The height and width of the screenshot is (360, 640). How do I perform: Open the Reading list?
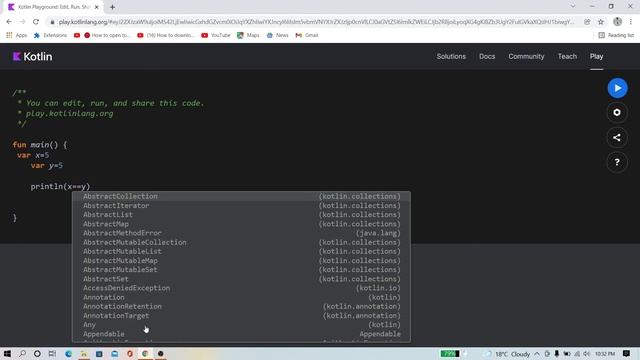tap(616, 36)
